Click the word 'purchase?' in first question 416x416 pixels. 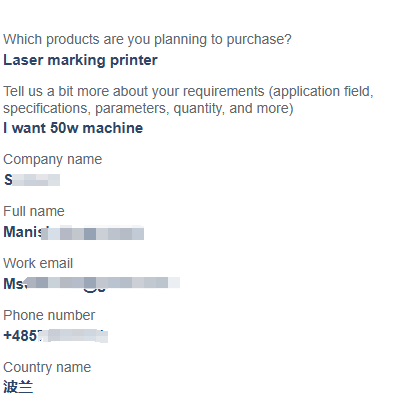click(x=259, y=40)
